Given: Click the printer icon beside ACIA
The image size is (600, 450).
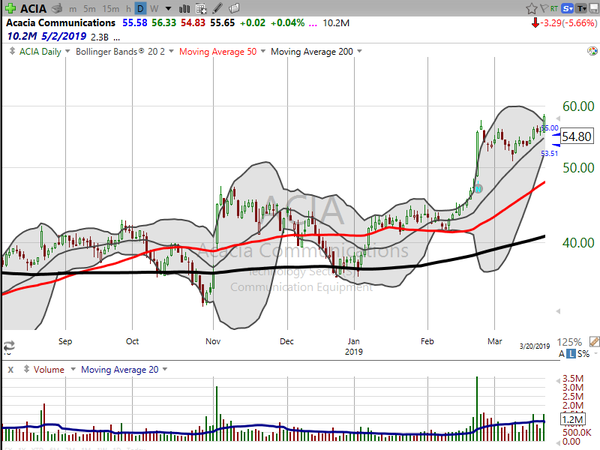Looking at the screenshot, I should (57, 8).
